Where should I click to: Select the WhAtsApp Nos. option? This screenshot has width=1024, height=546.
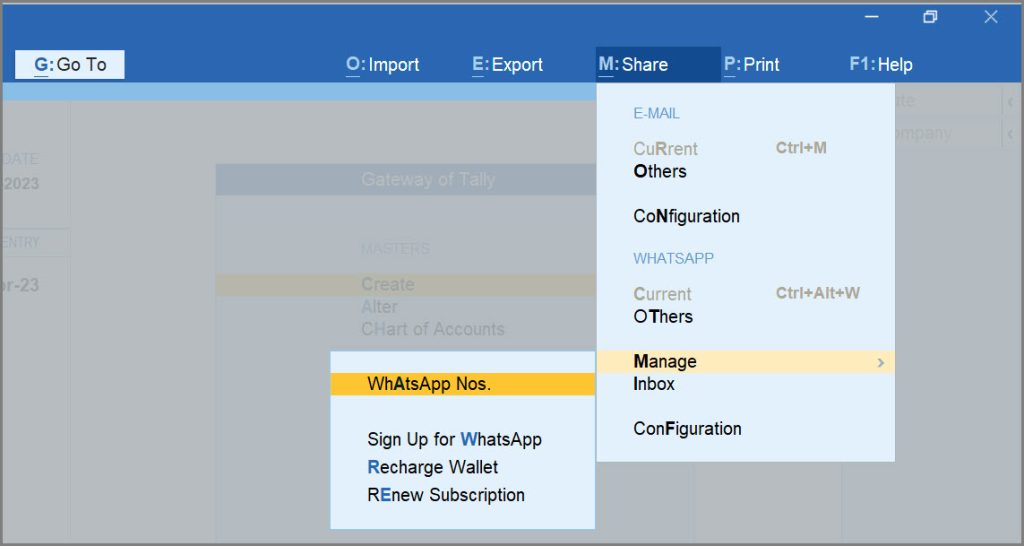(463, 384)
